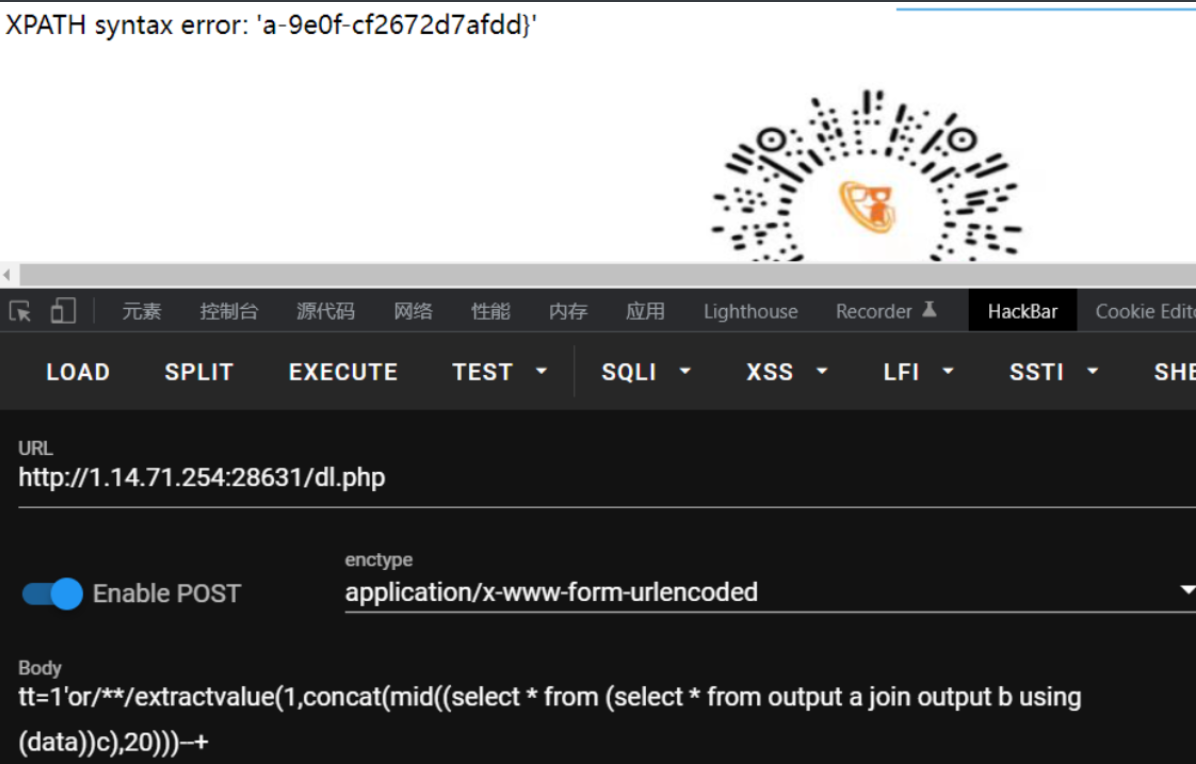This screenshot has height=764, width=1196.
Task: Select the HackBar tab
Action: (x=1023, y=311)
